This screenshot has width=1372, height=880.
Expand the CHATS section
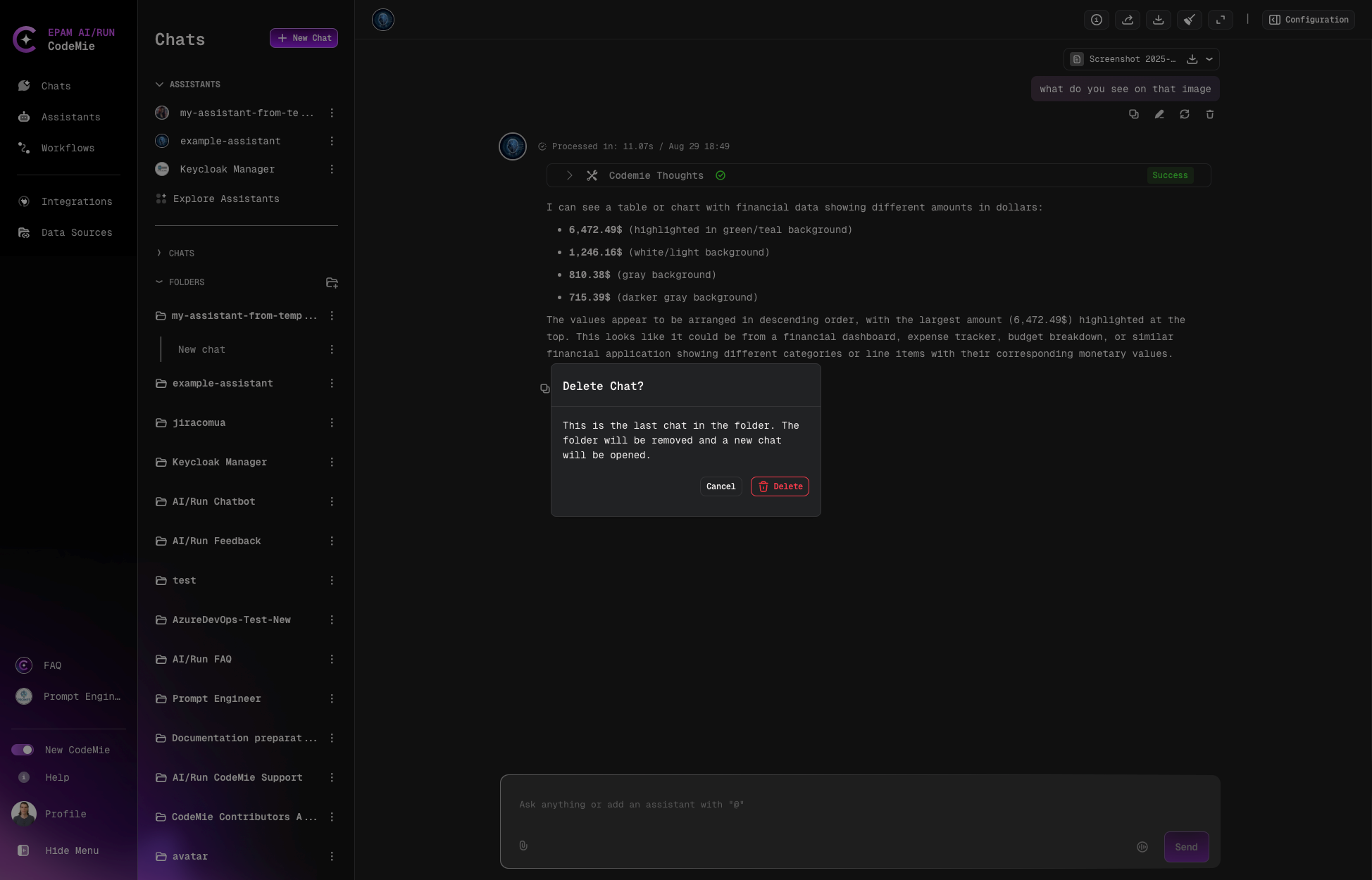tap(159, 253)
